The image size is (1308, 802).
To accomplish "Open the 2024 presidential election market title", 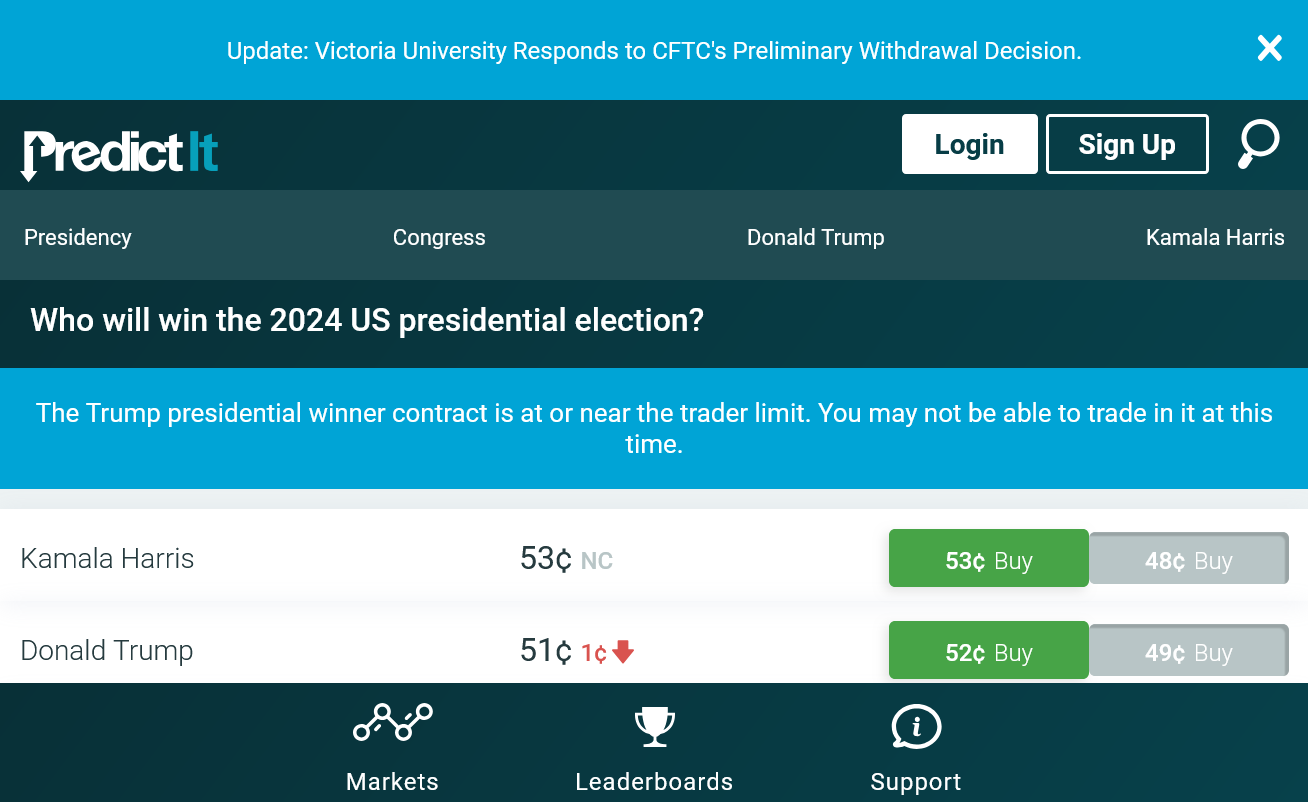I will (367, 321).
